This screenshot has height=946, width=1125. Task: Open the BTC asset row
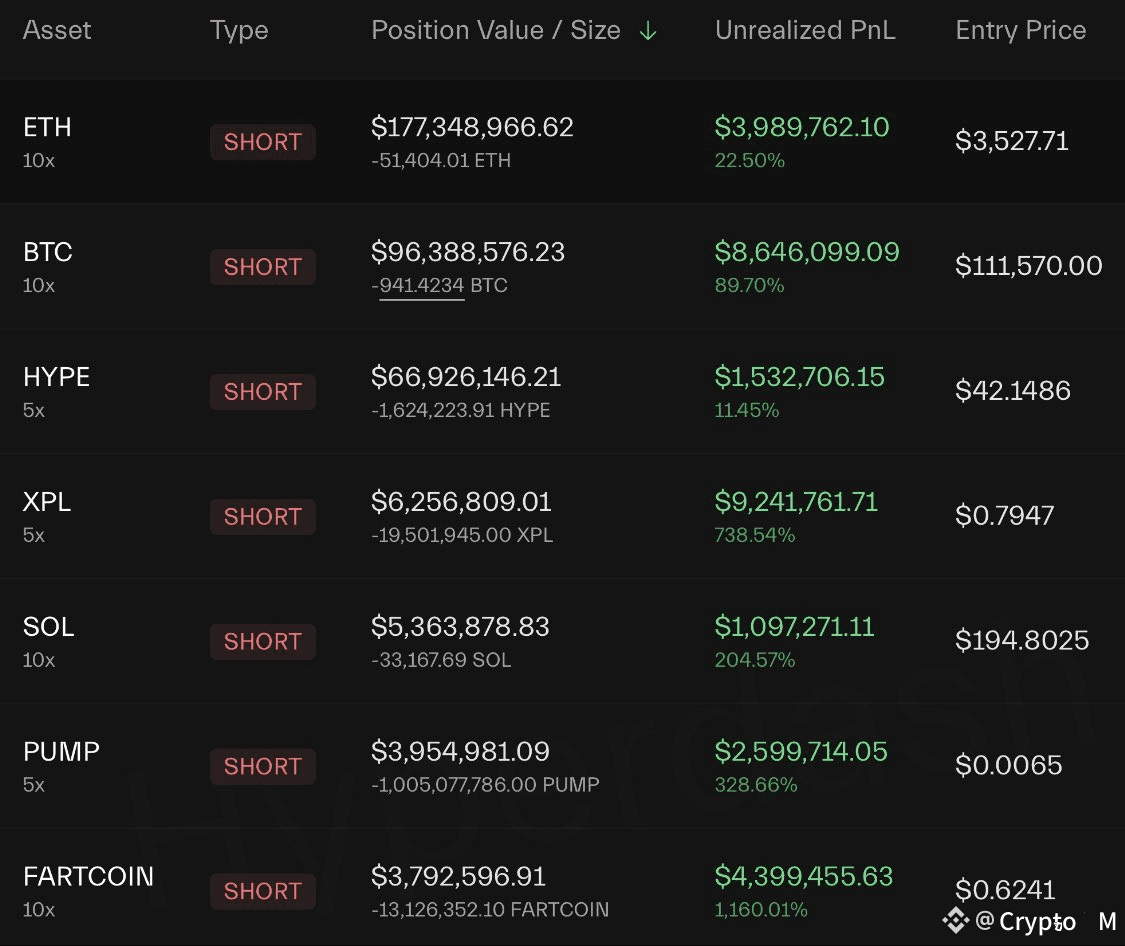pyautogui.click(x=562, y=266)
